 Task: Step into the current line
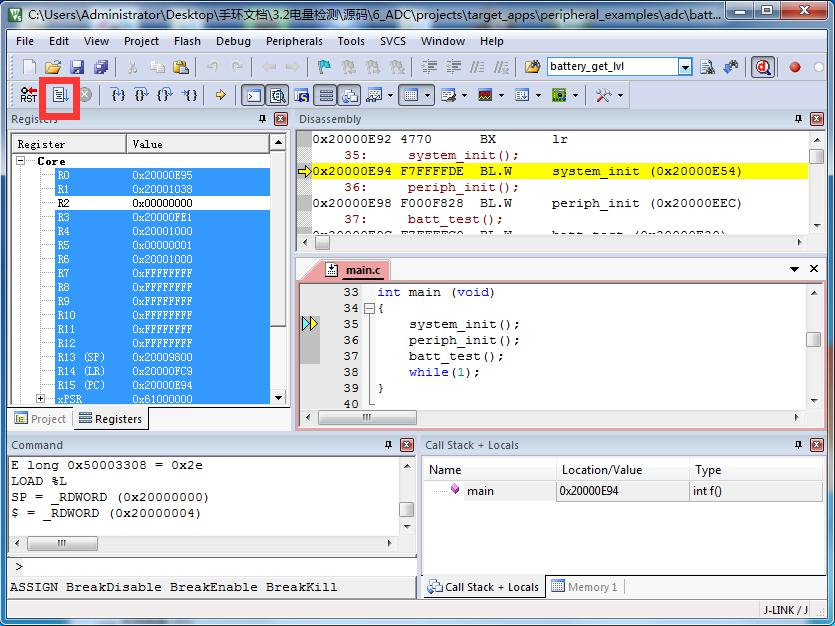118,95
